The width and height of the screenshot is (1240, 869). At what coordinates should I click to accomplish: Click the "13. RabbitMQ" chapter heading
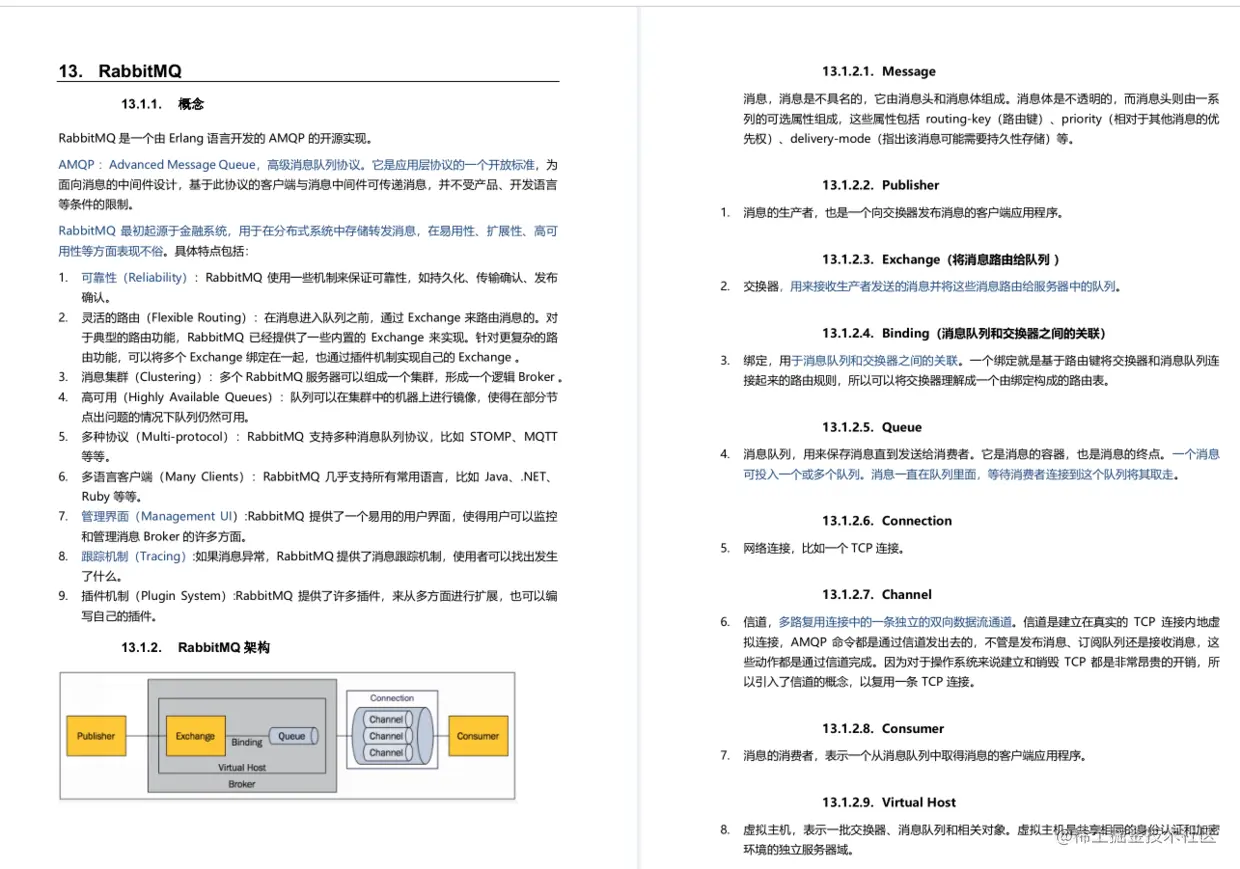120,71
